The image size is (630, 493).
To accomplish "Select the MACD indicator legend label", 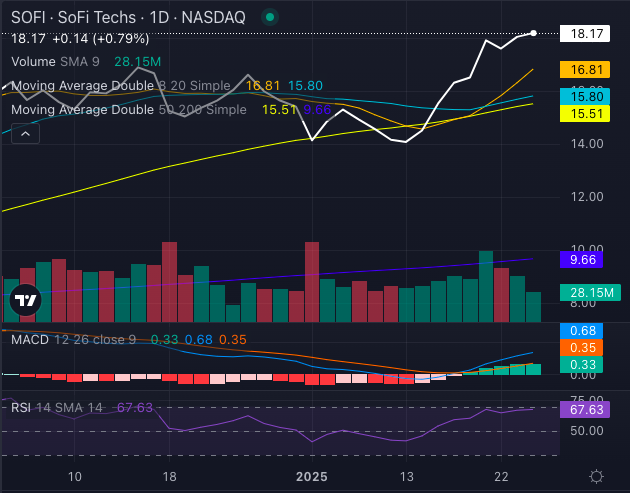I will point(33,340).
